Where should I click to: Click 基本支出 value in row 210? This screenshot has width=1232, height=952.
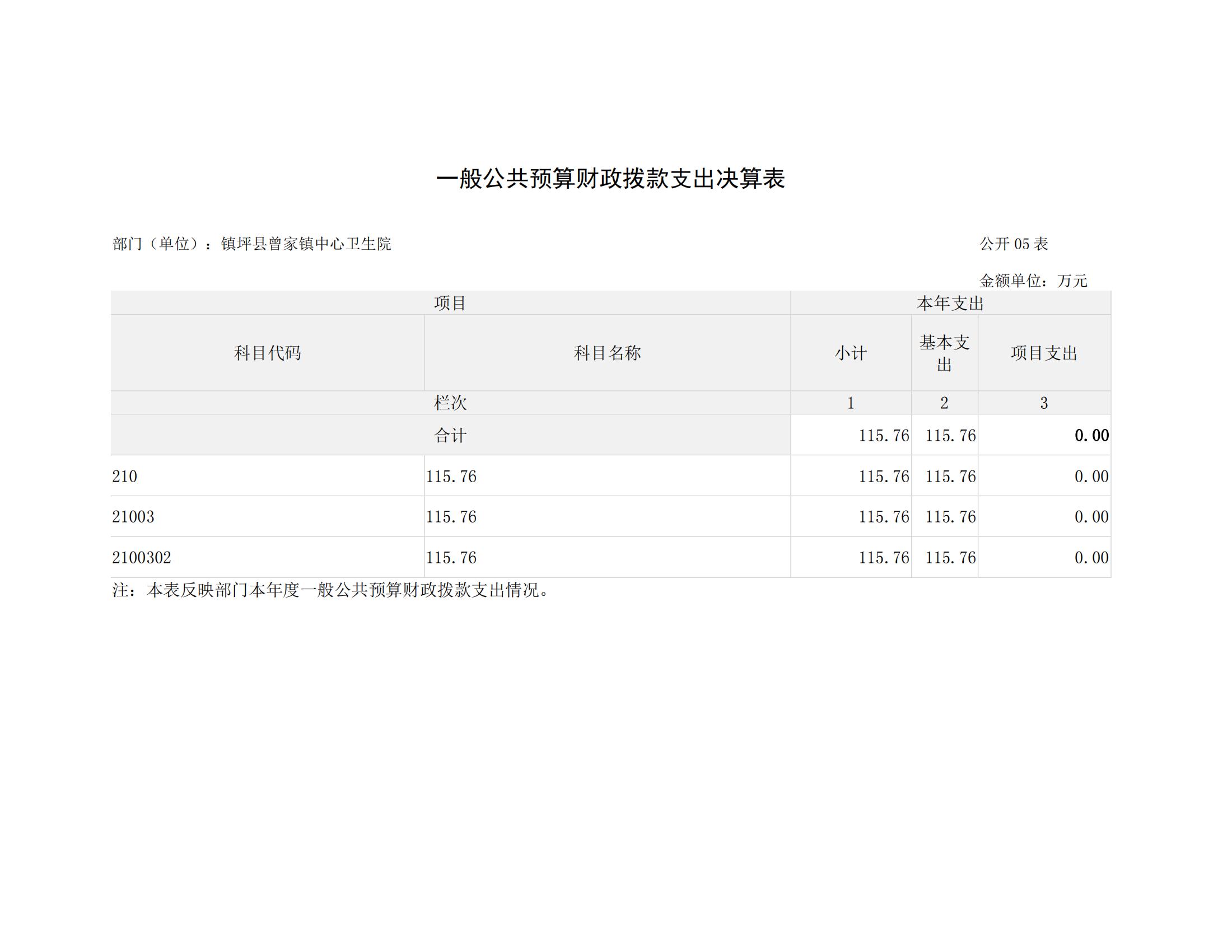(x=950, y=477)
